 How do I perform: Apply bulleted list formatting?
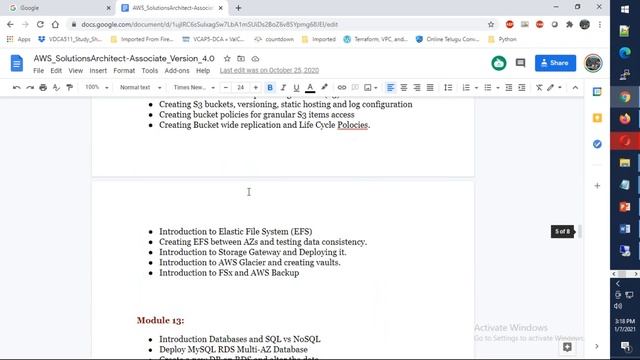[x=487, y=87]
